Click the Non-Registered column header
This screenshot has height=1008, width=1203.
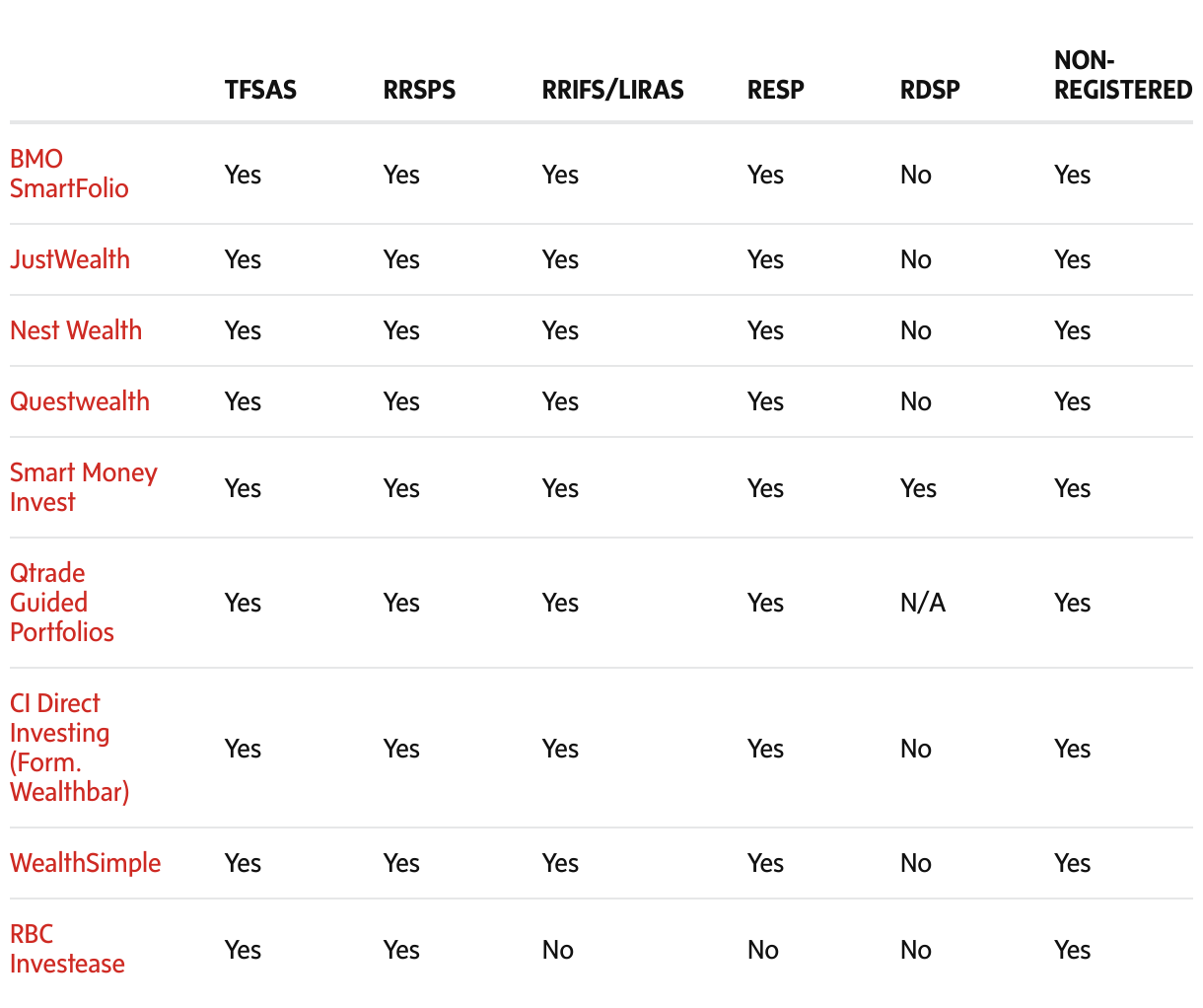click(x=1122, y=75)
